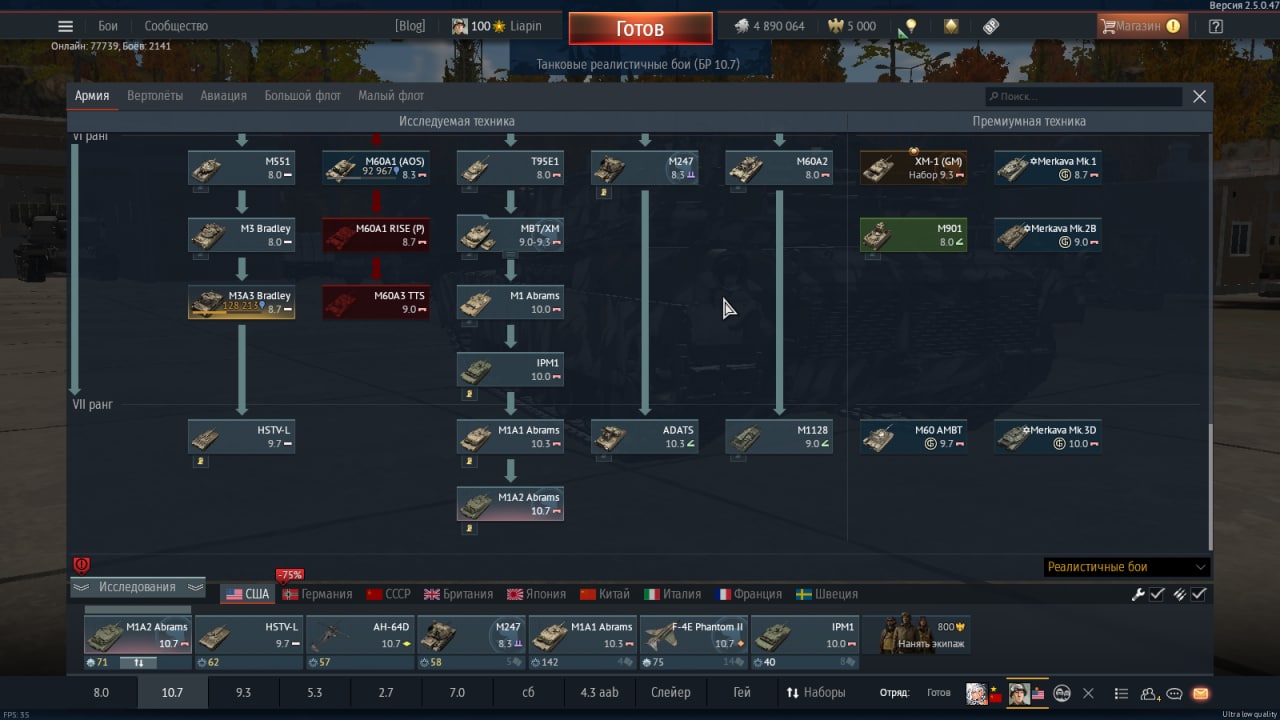This screenshot has width=1280, height=720.
Task: Select the 9.3 lineup preset
Action: [x=243, y=692]
